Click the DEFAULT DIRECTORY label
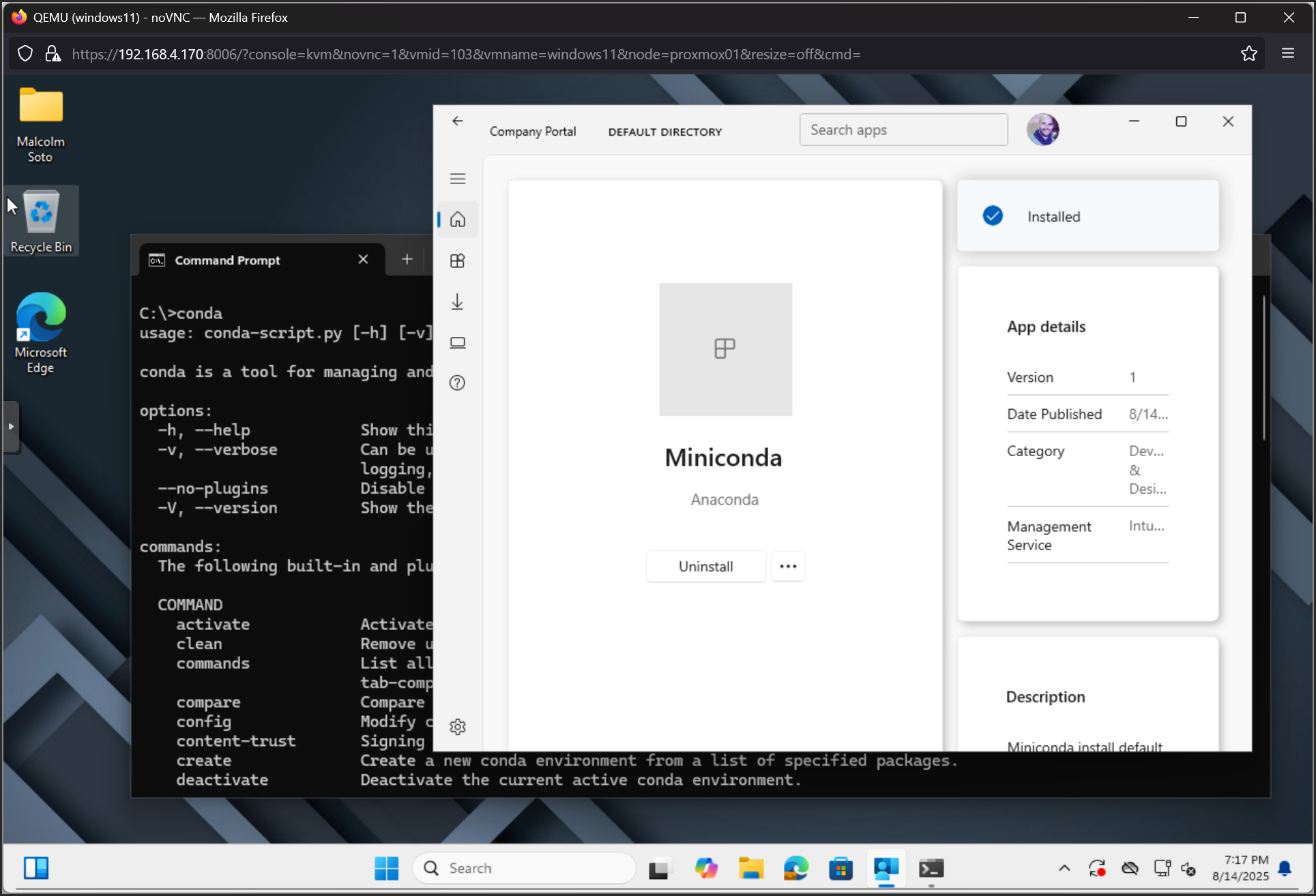 664,132
